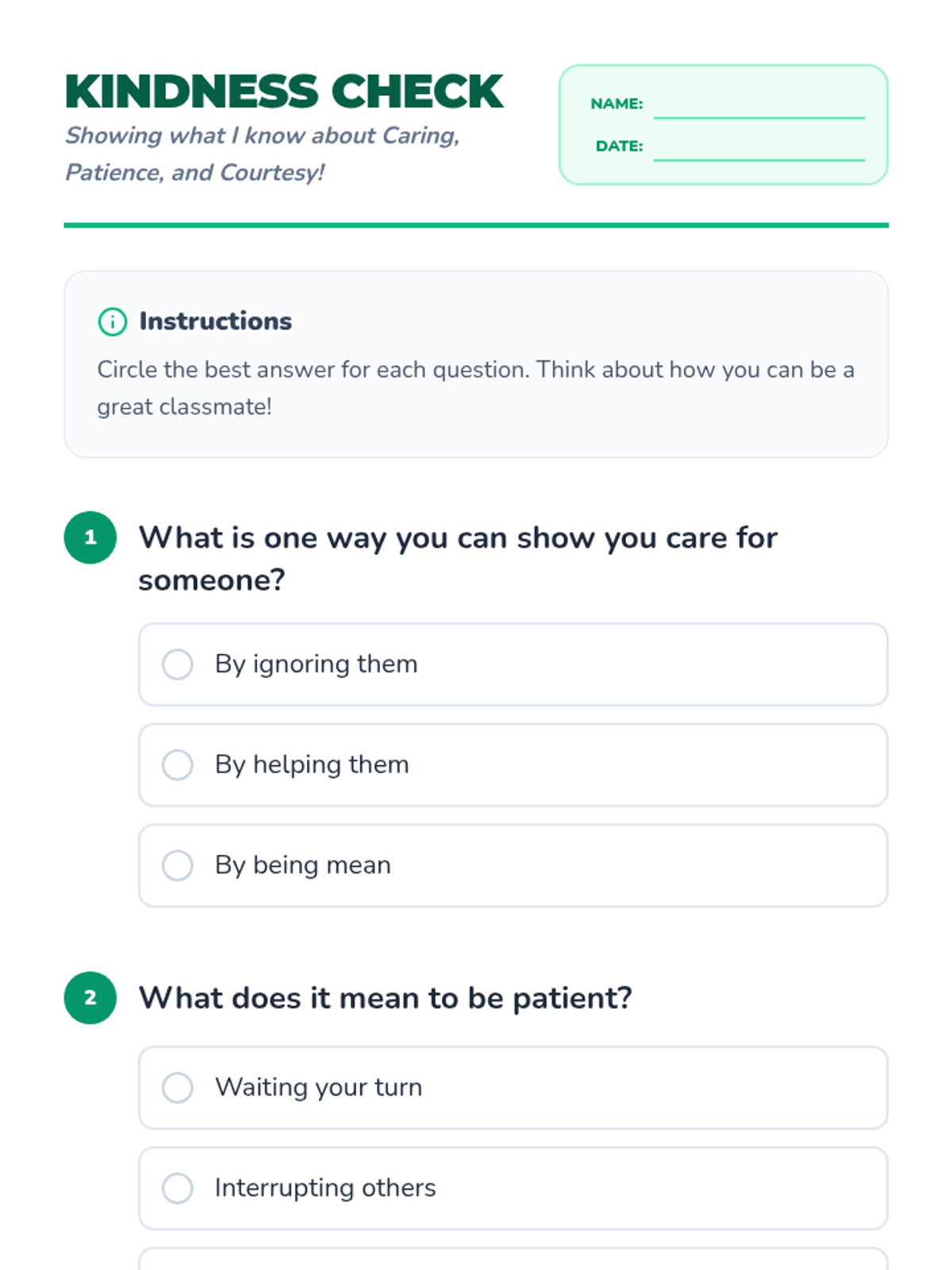Click the question about showing you care
Viewport: 952px width, 1270px height.
click(x=458, y=559)
